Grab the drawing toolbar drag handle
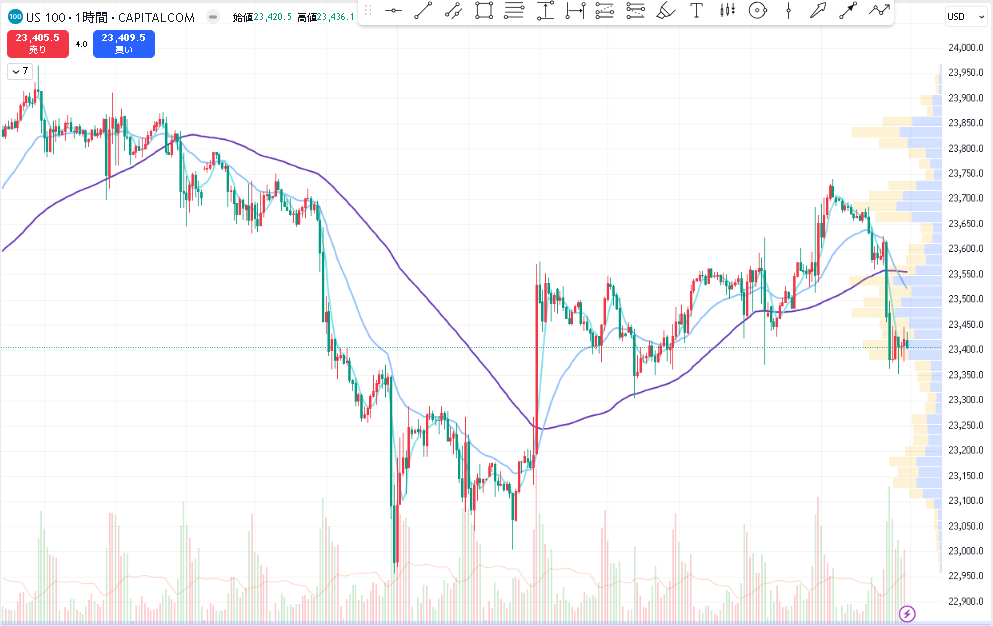The height and width of the screenshot is (626, 993). pos(367,11)
